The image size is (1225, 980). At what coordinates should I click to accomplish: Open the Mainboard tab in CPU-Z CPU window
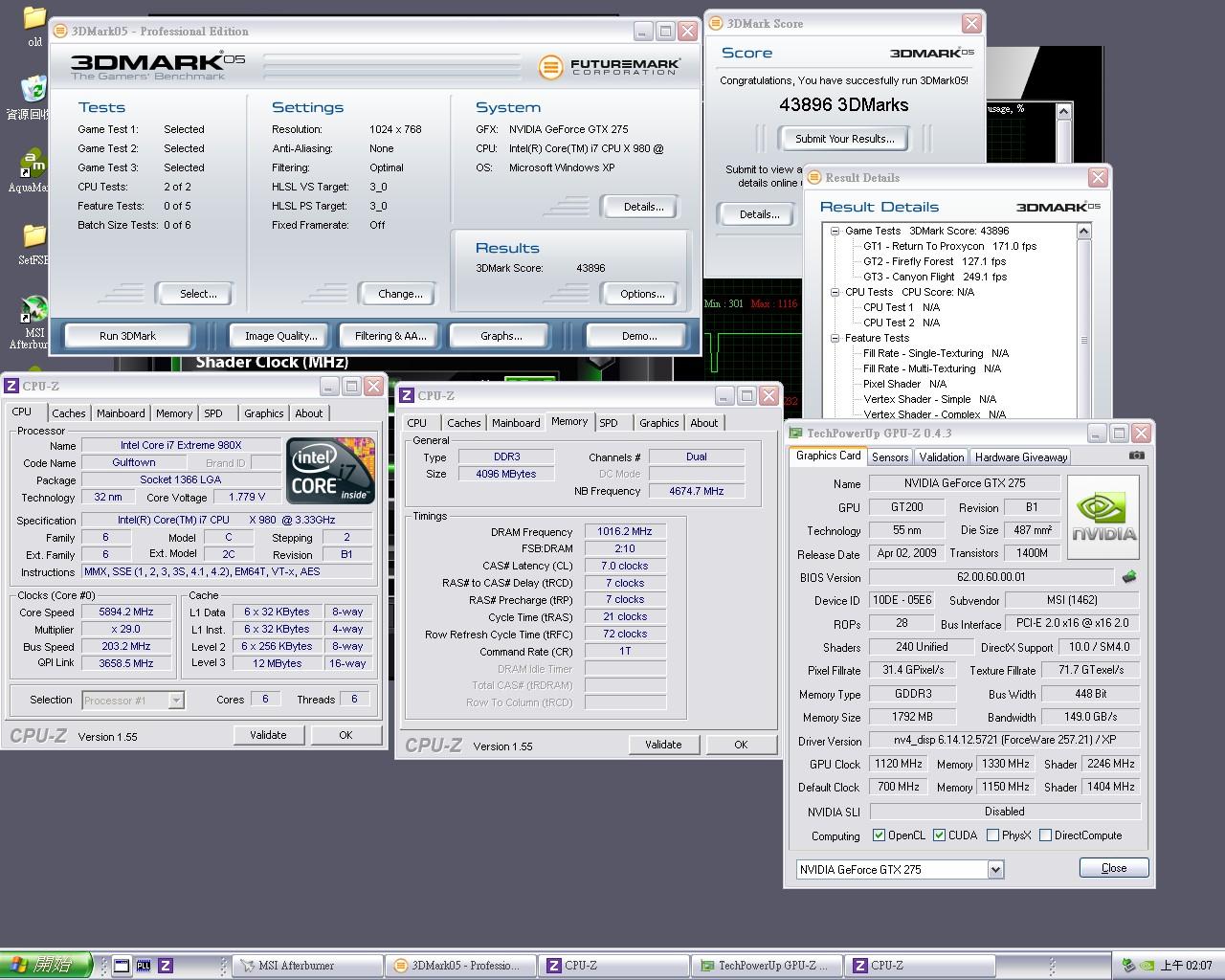tap(121, 413)
